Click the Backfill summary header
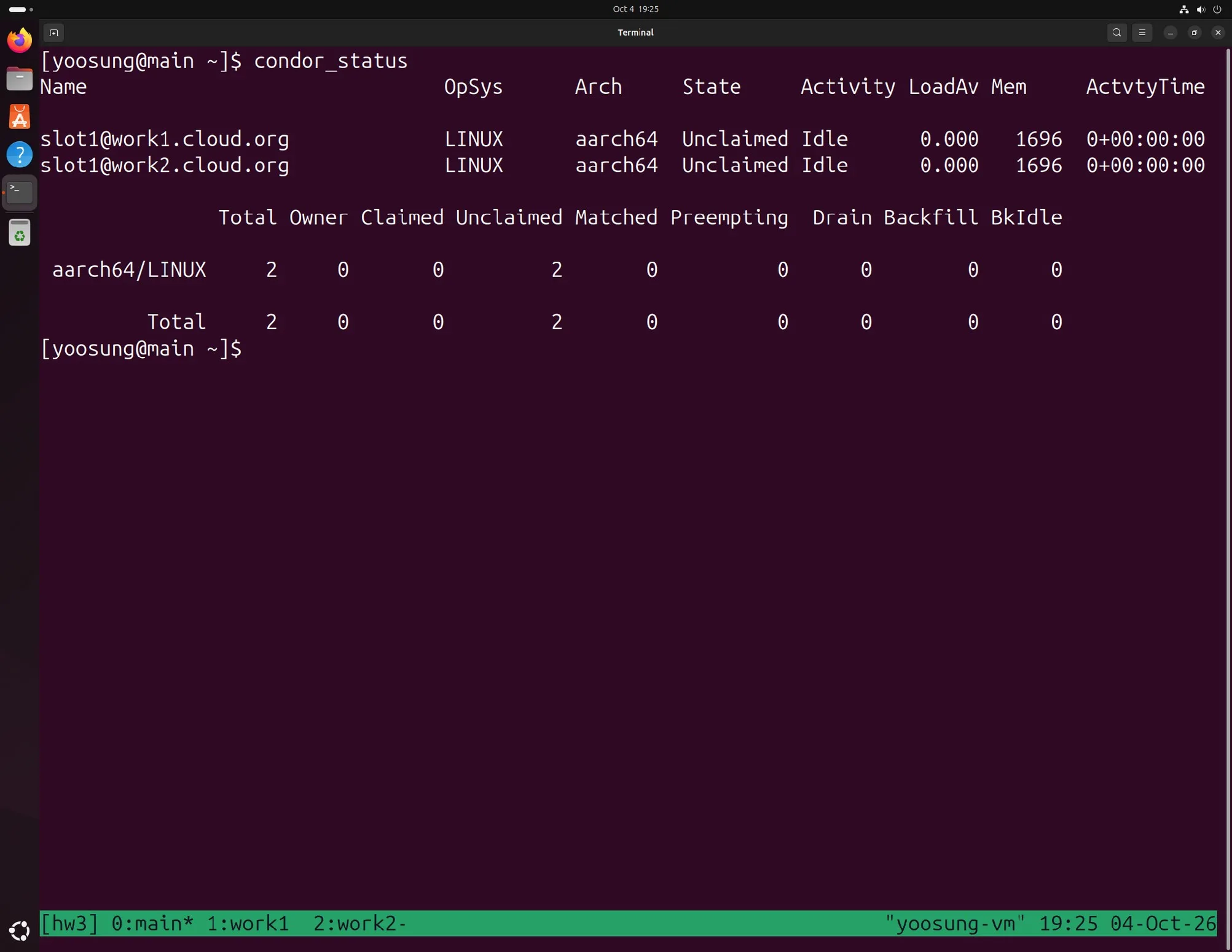 [930, 217]
